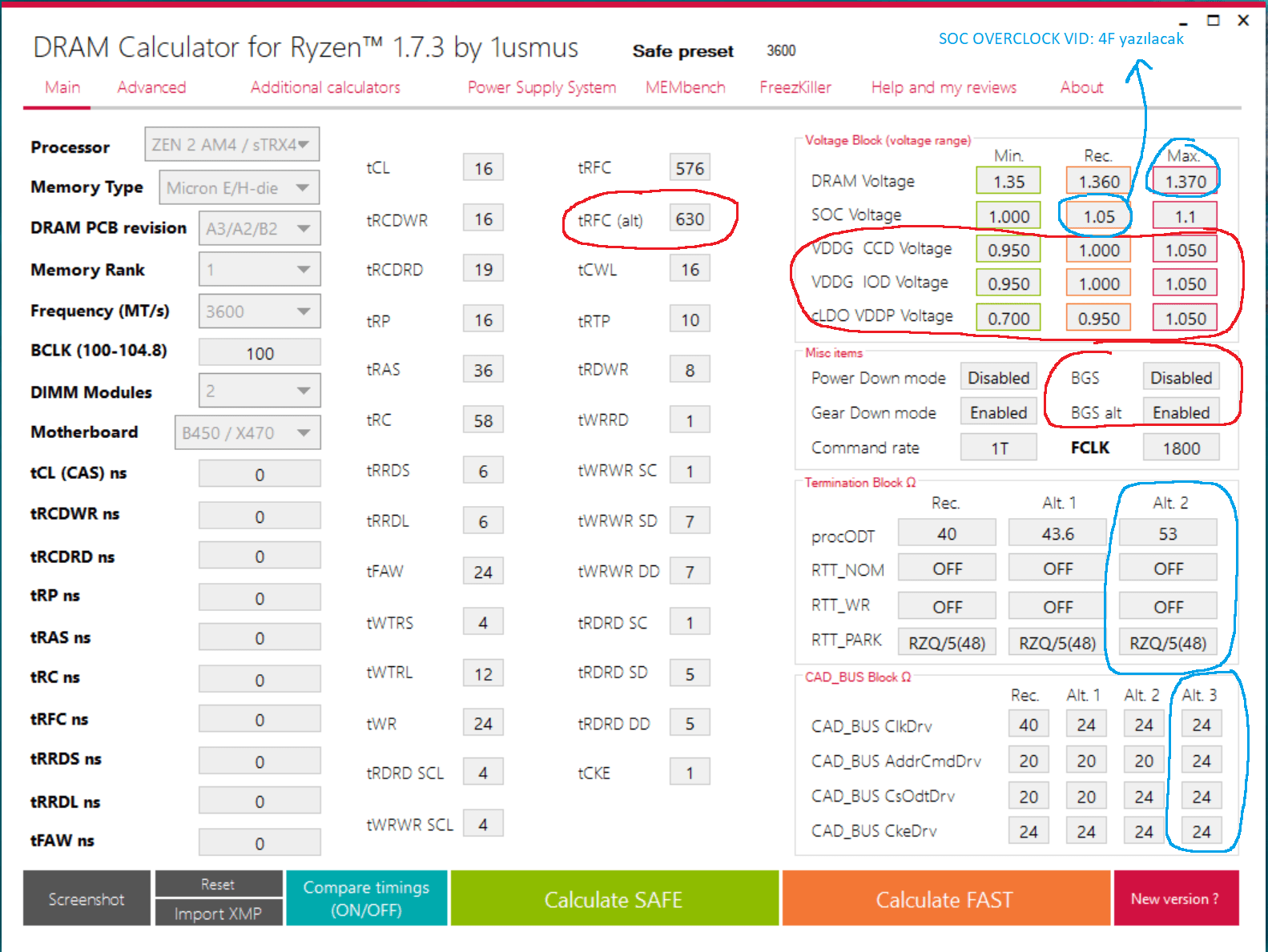Click the tRRDL ns input field
The image size is (1268, 952).
(260, 801)
